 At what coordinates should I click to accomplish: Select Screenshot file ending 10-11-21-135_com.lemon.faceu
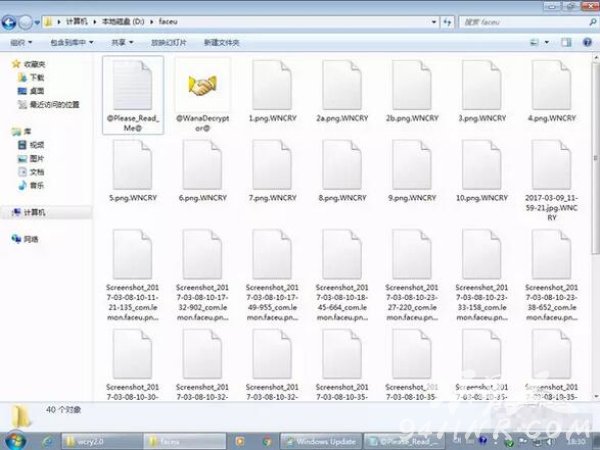(x=133, y=275)
